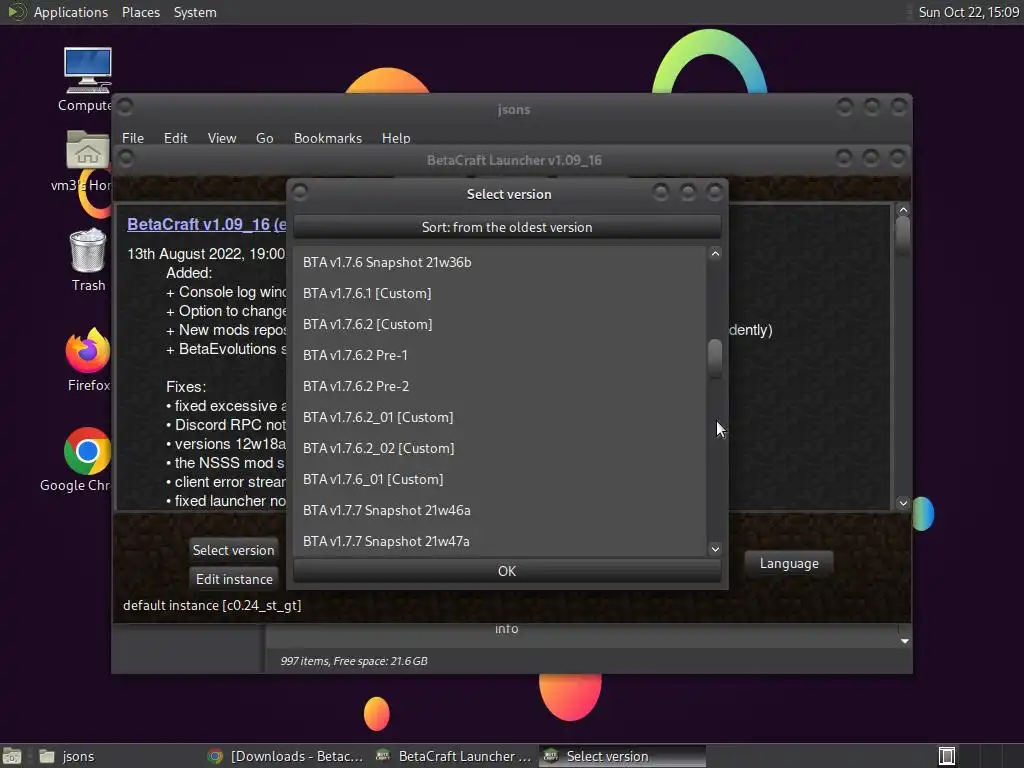Image resolution: width=1024 pixels, height=768 pixels.
Task: Click version list scroll up arrow
Action: point(715,254)
